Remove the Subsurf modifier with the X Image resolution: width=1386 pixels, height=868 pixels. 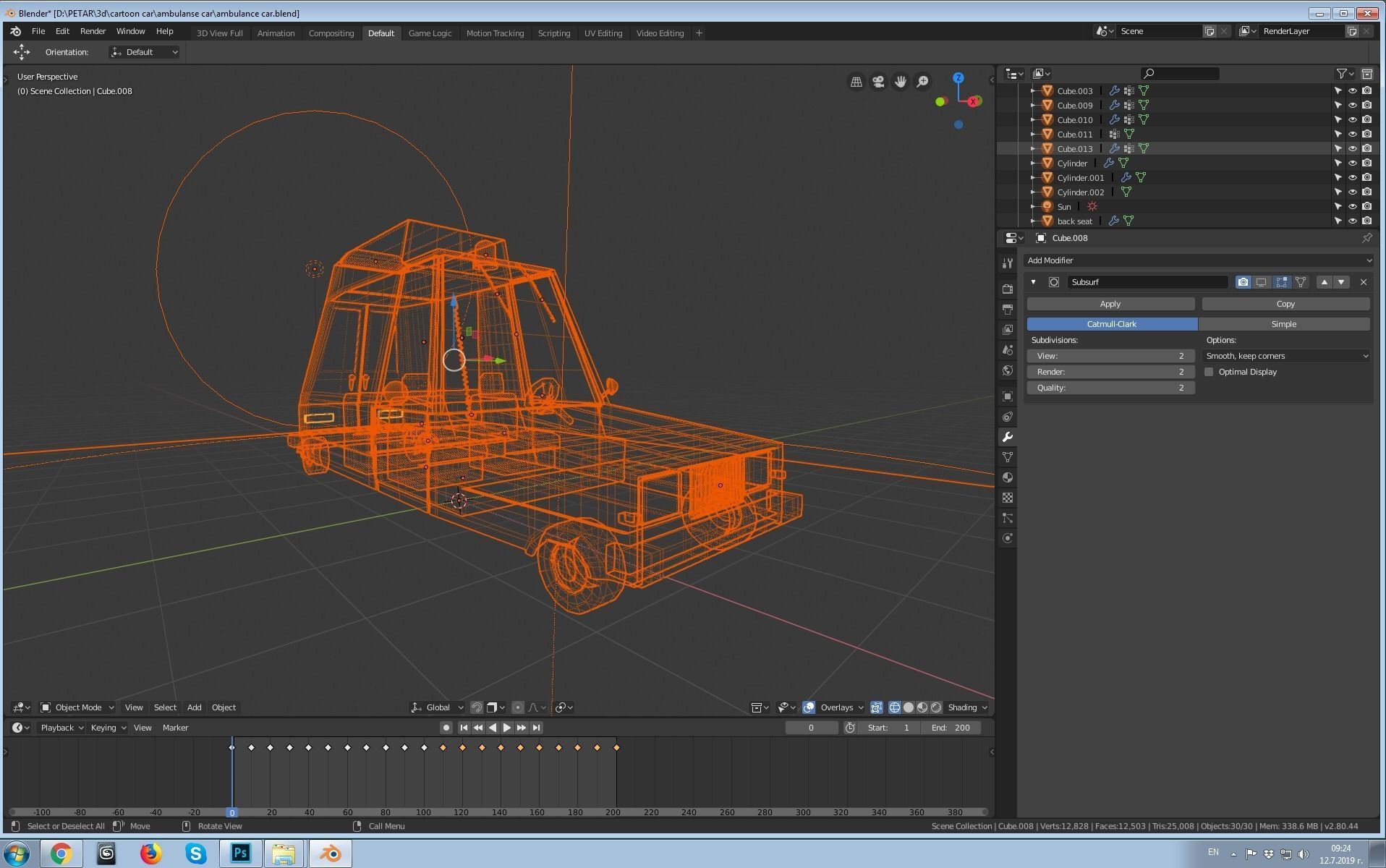(x=1364, y=282)
